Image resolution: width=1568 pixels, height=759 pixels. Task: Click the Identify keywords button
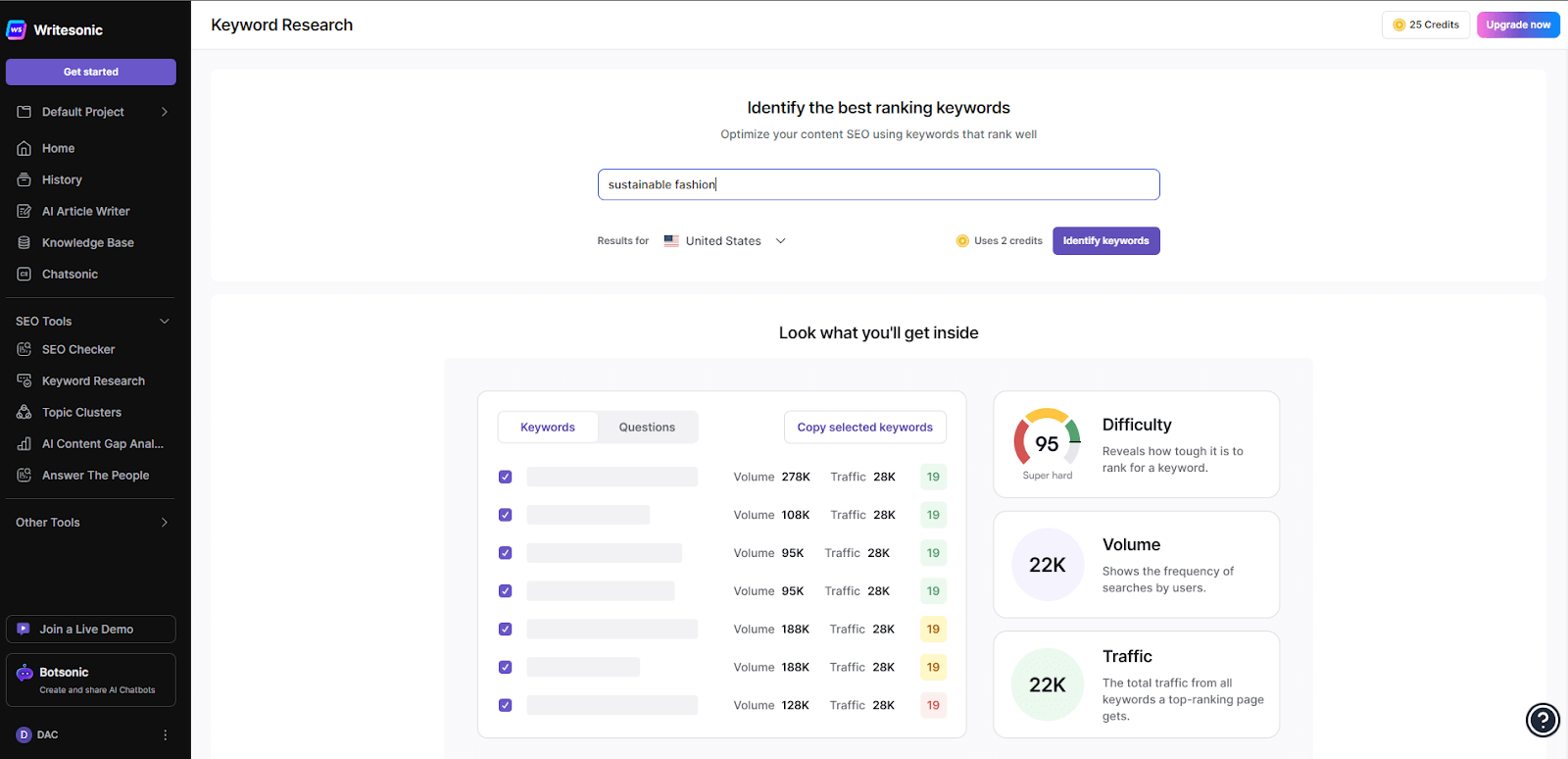(1106, 240)
